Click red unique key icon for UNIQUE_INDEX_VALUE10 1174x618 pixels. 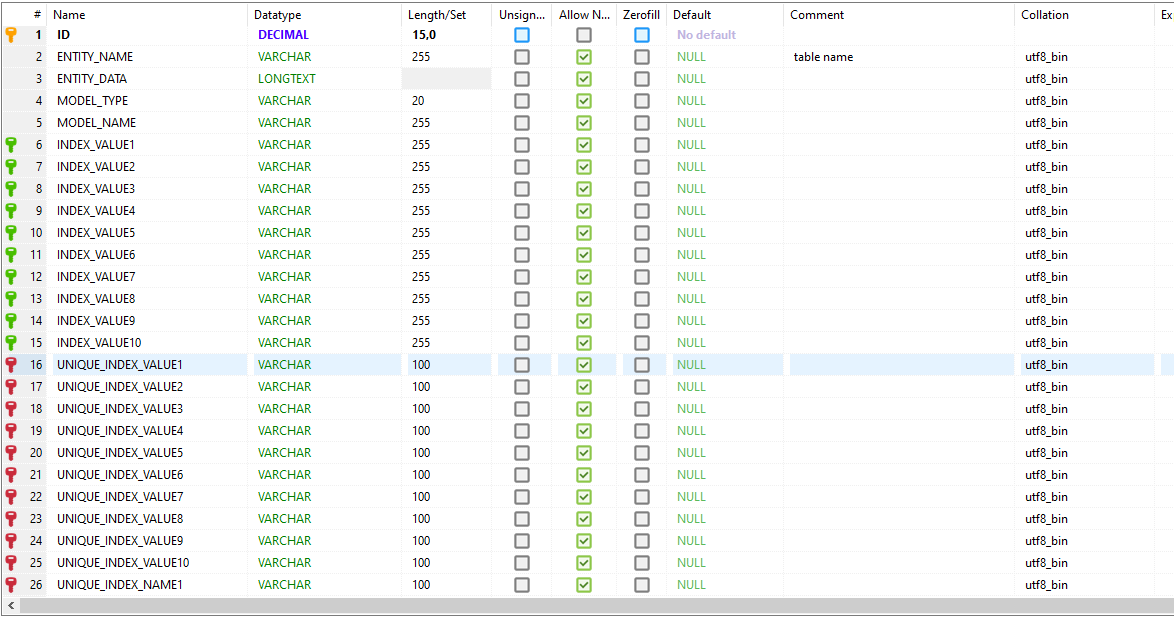11,563
